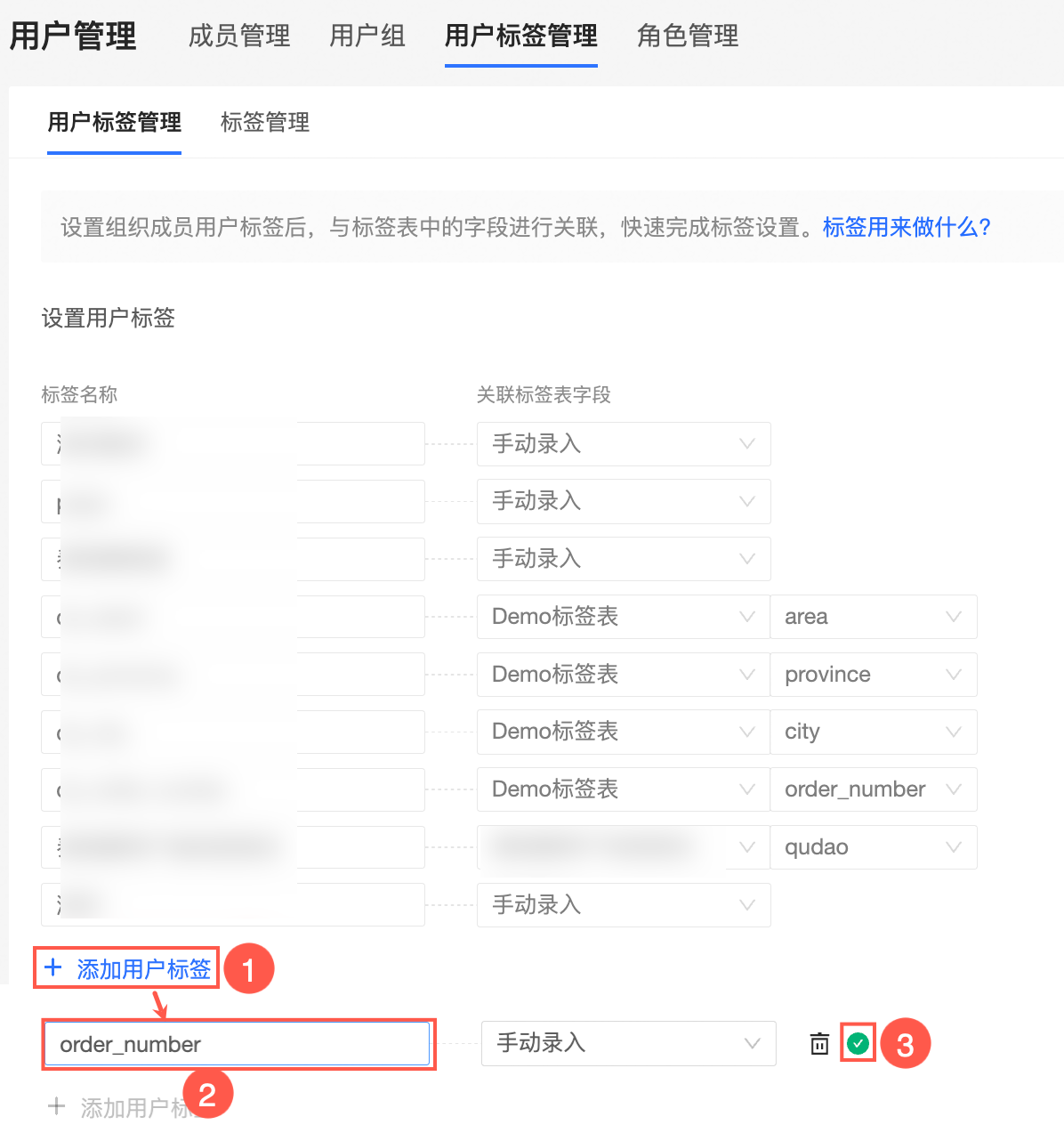Open the last list row's 手动录入 dropdown
1064x1141 pixels.
[x=624, y=905]
